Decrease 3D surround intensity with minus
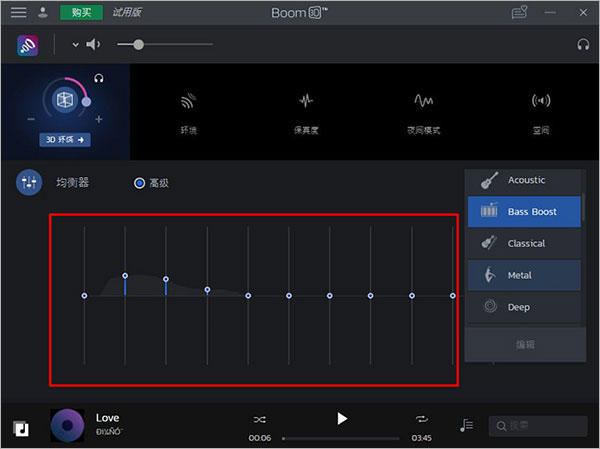600x449 pixels. (x=31, y=119)
